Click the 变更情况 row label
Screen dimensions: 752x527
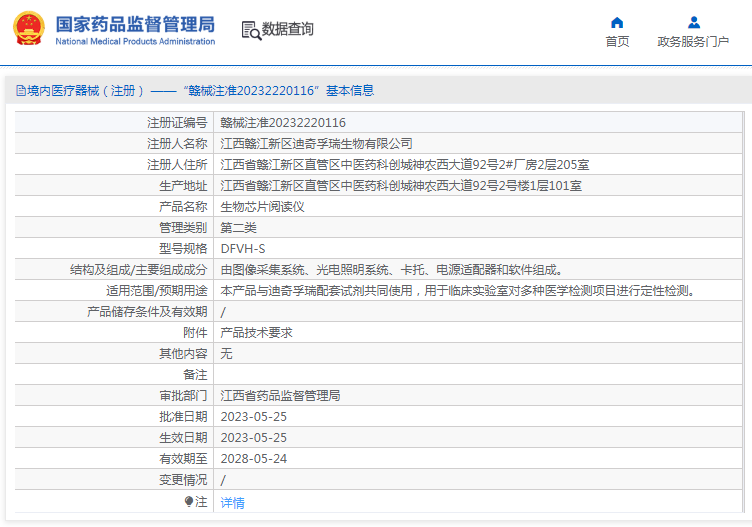(183, 480)
